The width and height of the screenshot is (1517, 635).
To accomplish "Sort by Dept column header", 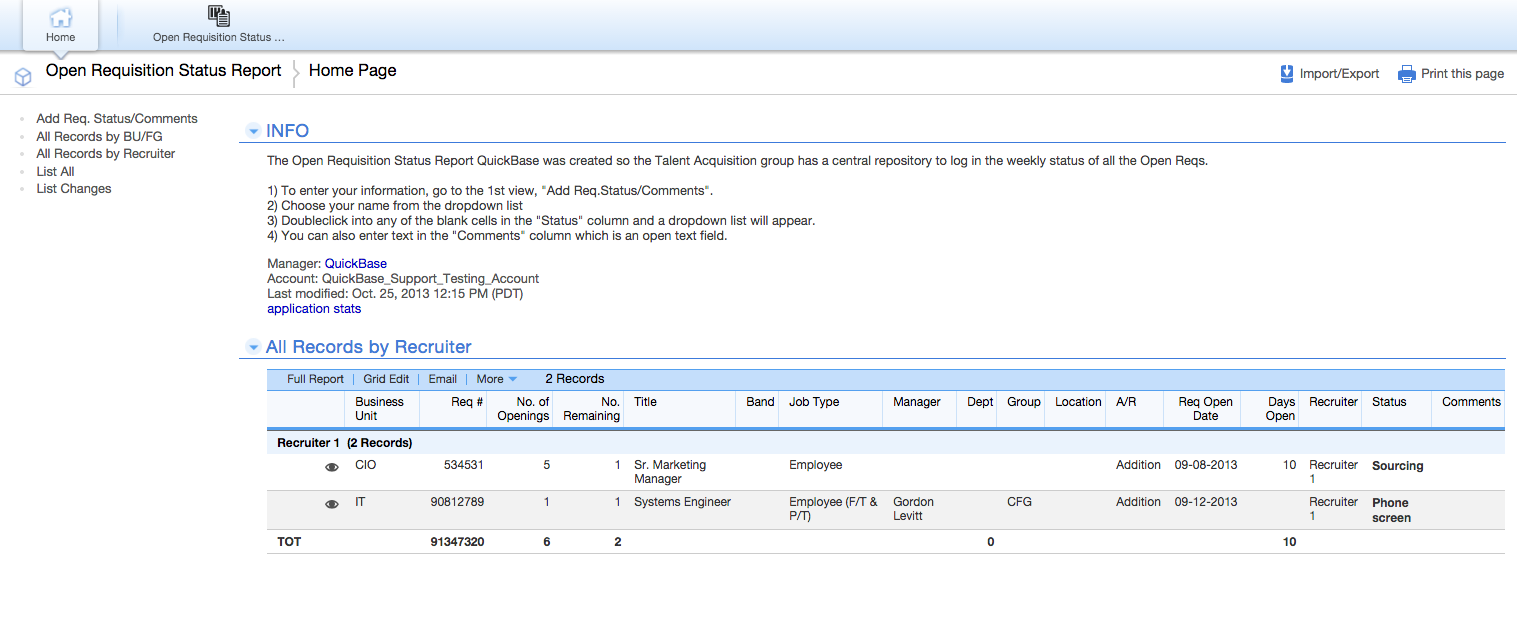I will click(980, 402).
